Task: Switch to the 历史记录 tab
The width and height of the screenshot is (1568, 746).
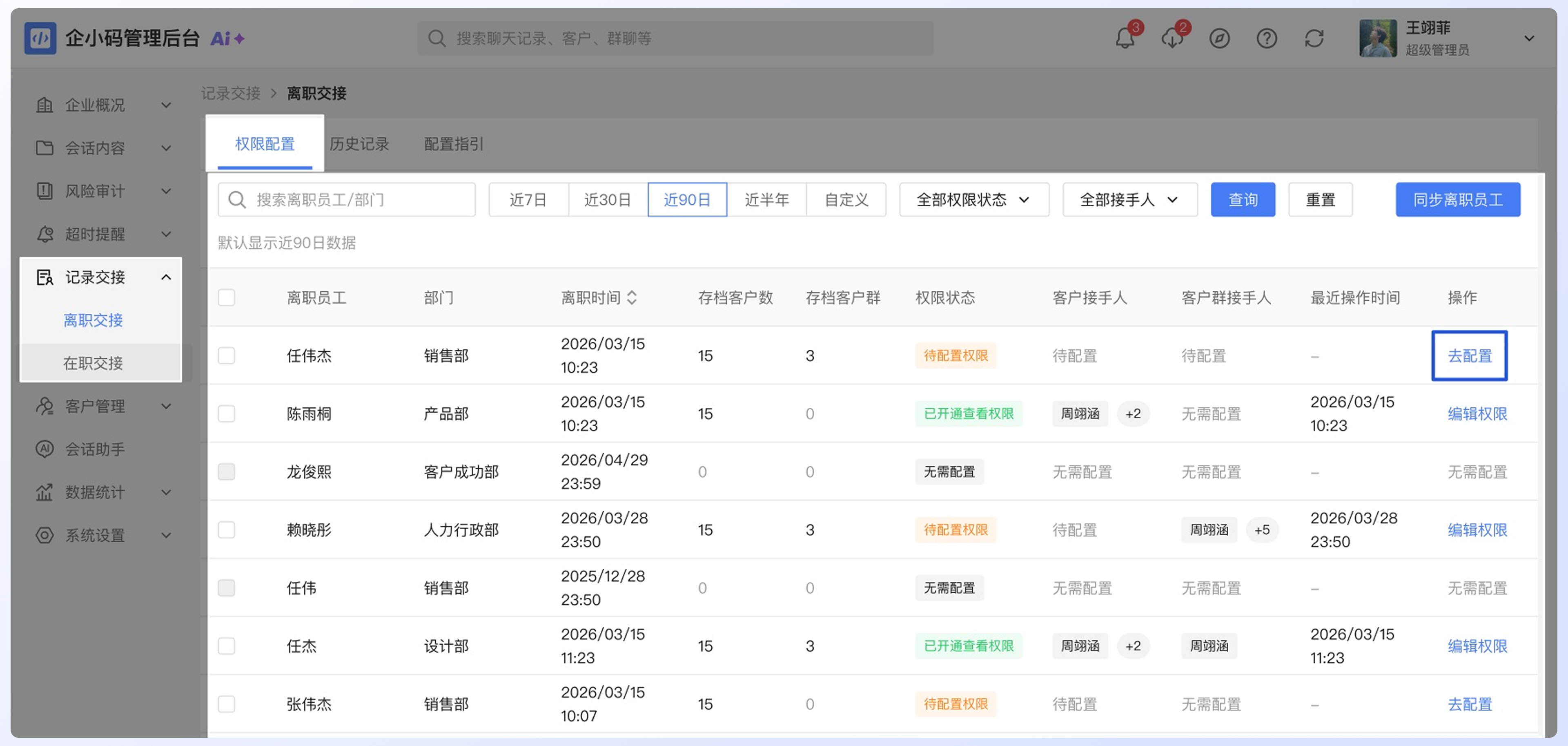Action: pyautogui.click(x=359, y=144)
